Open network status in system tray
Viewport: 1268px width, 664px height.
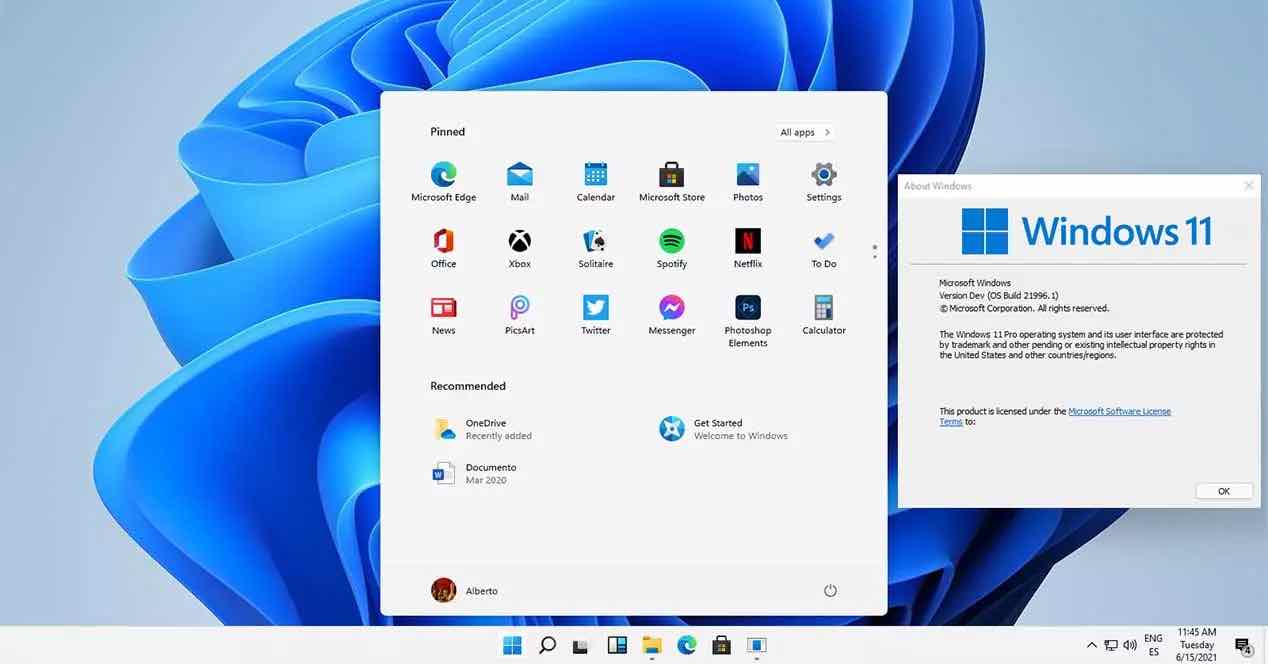tap(1111, 646)
